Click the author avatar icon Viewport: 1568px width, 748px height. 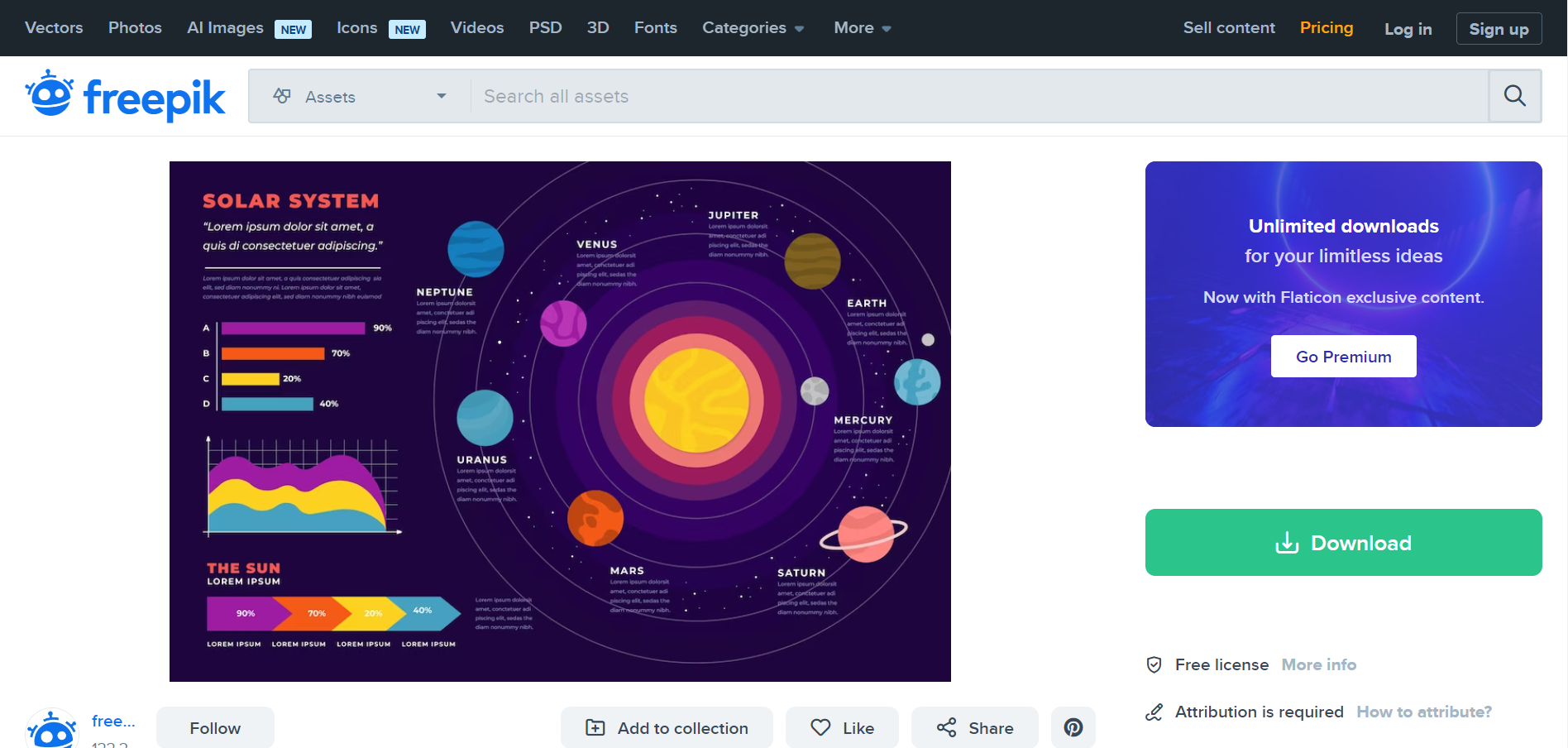[x=52, y=730]
